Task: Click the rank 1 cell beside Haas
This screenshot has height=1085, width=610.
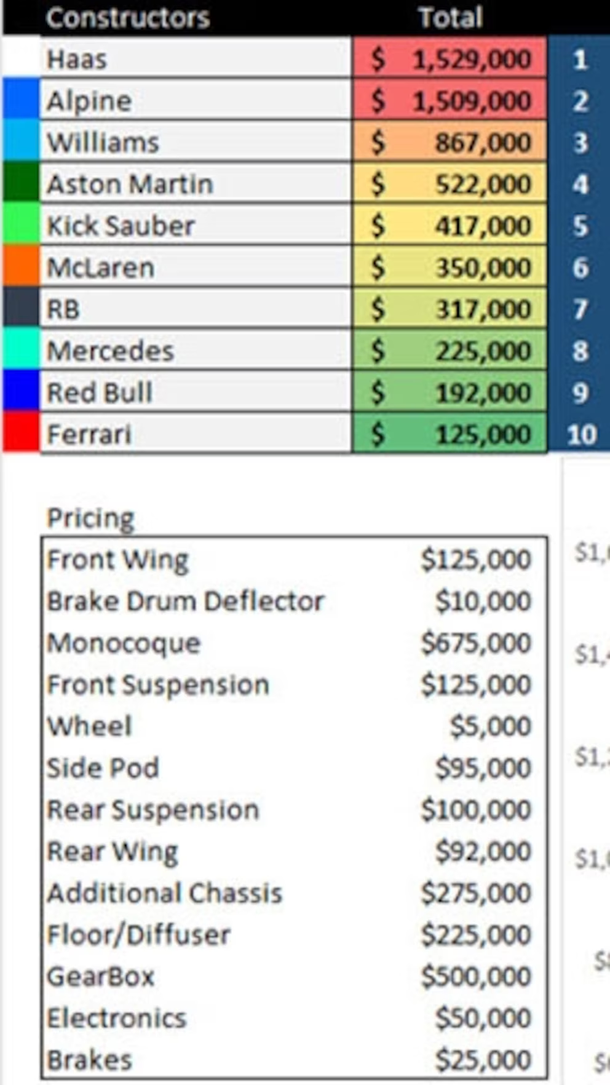Action: coord(580,59)
